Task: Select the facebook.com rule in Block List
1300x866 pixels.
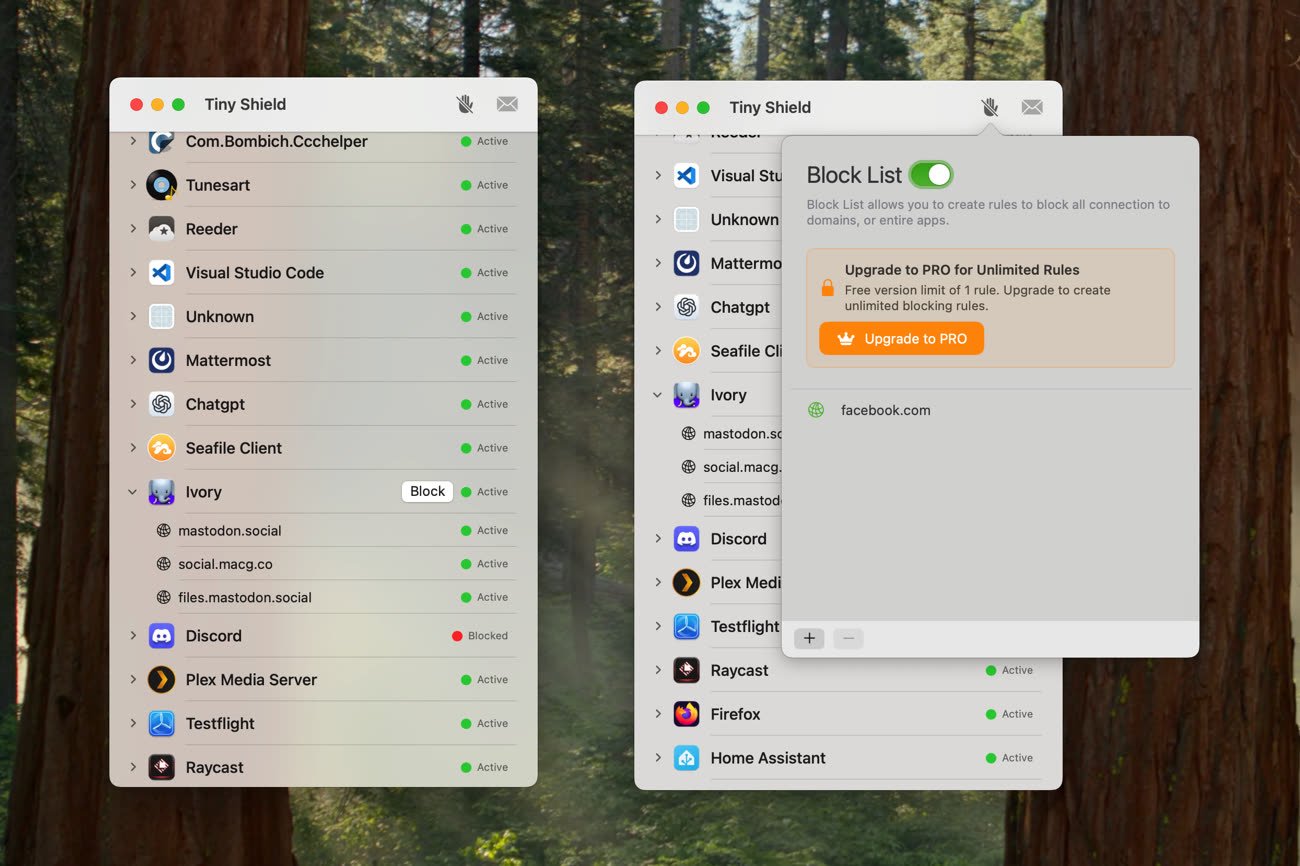Action: [x=990, y=410]
